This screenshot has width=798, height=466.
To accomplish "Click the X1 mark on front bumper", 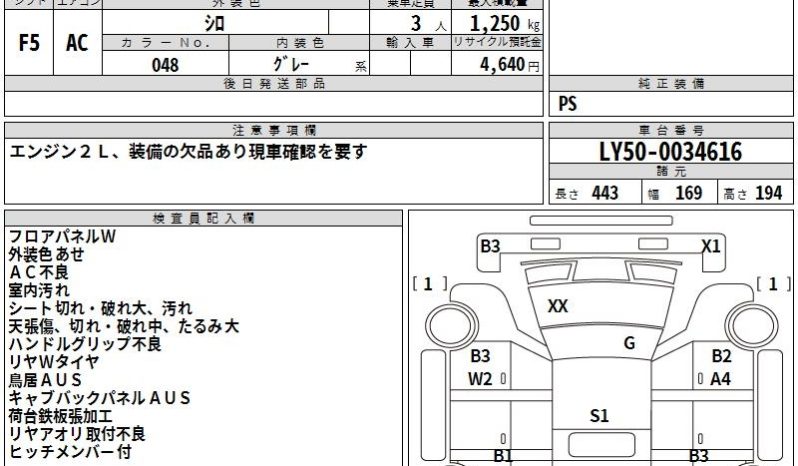I will [x=711, y=247].
